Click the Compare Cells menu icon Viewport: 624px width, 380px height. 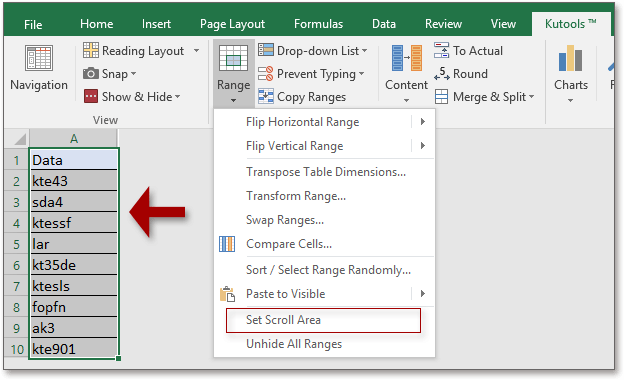[227, 244]
